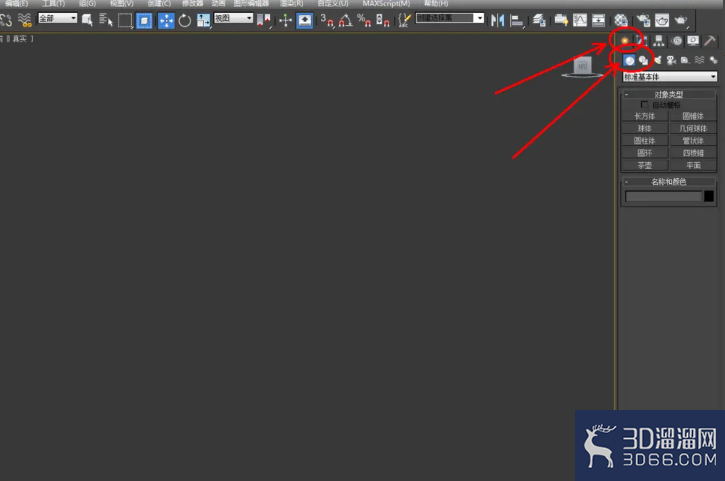Viewport: 725px width, 481px height.
Task: Open the named selection sets dropdown
Action: [450, 18]
